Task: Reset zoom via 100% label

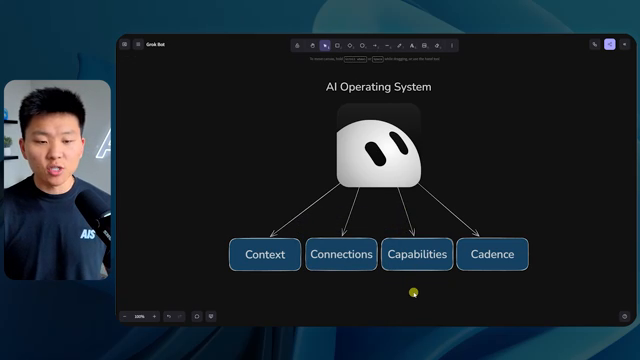Action: coord(140,316)
